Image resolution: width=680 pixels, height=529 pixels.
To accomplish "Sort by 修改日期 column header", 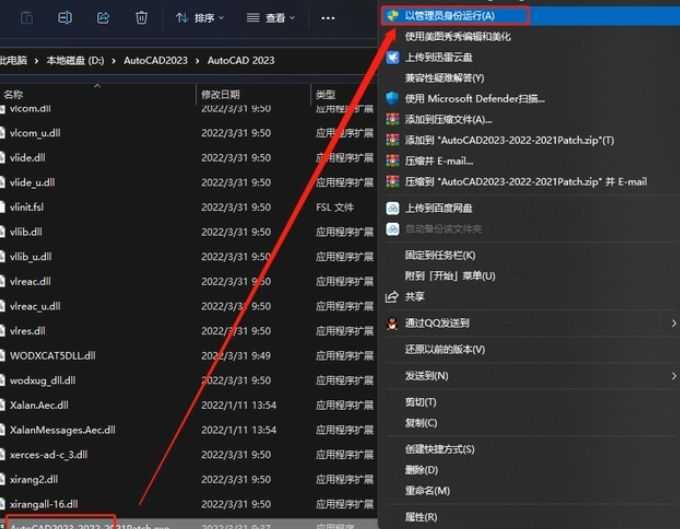I will [220, 94].
